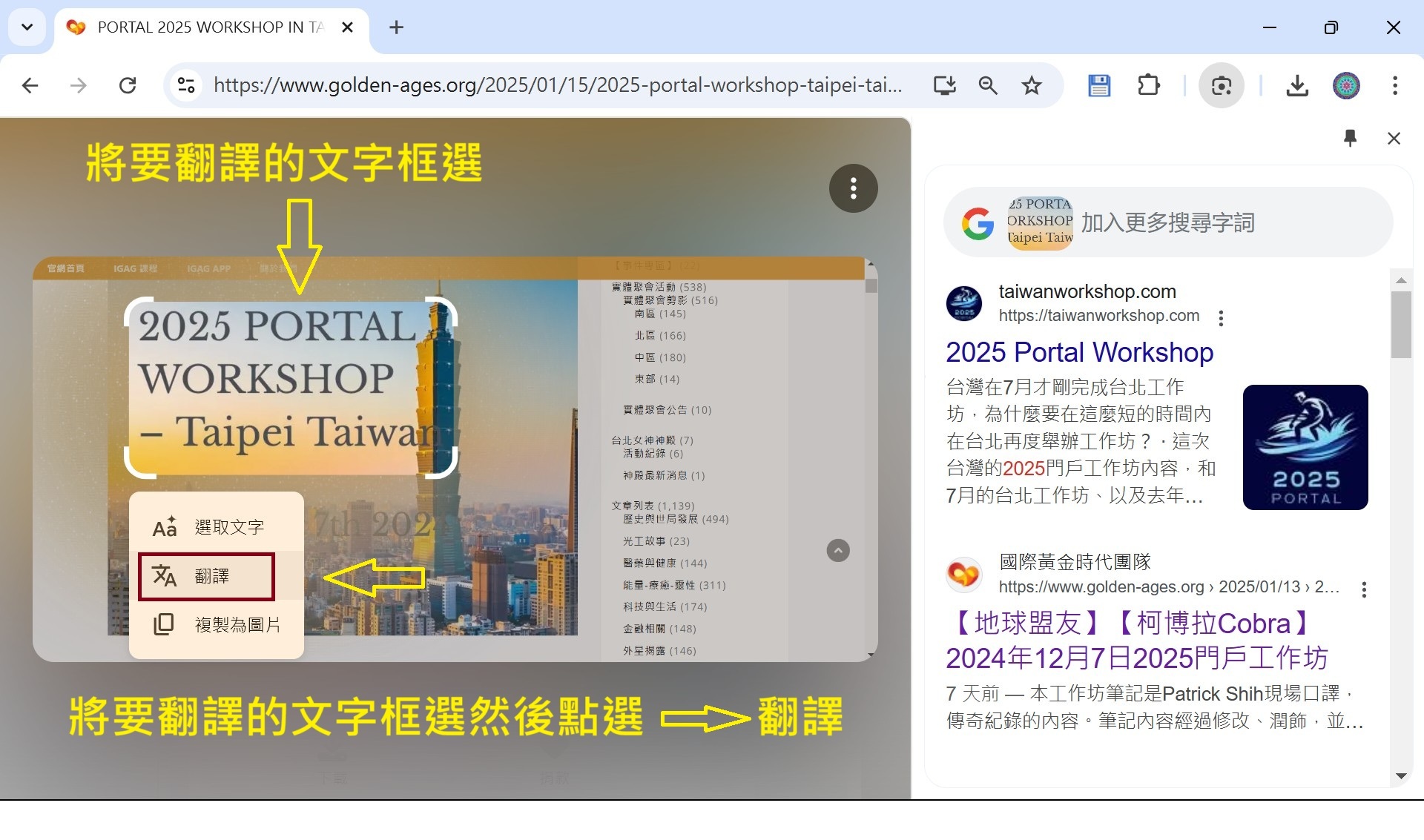Open the taiwanworkshop.com site name link

click(x=1087, y=291)
